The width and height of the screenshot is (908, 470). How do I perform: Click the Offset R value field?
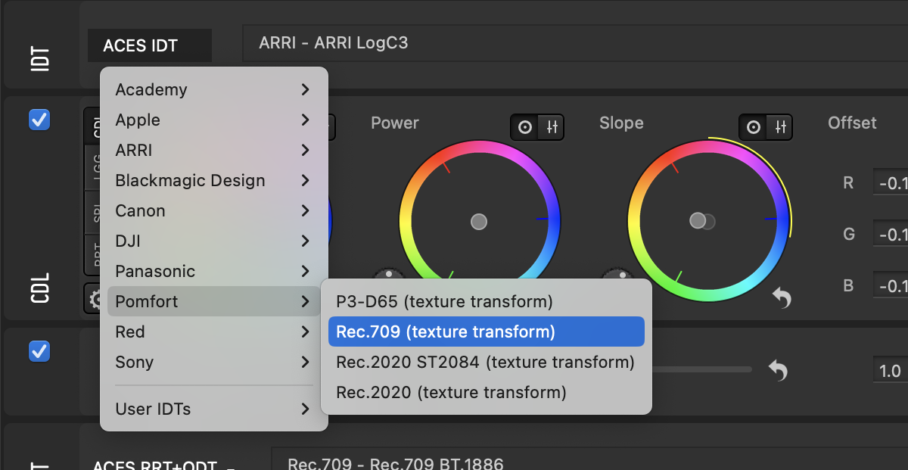tap(891, 183)
